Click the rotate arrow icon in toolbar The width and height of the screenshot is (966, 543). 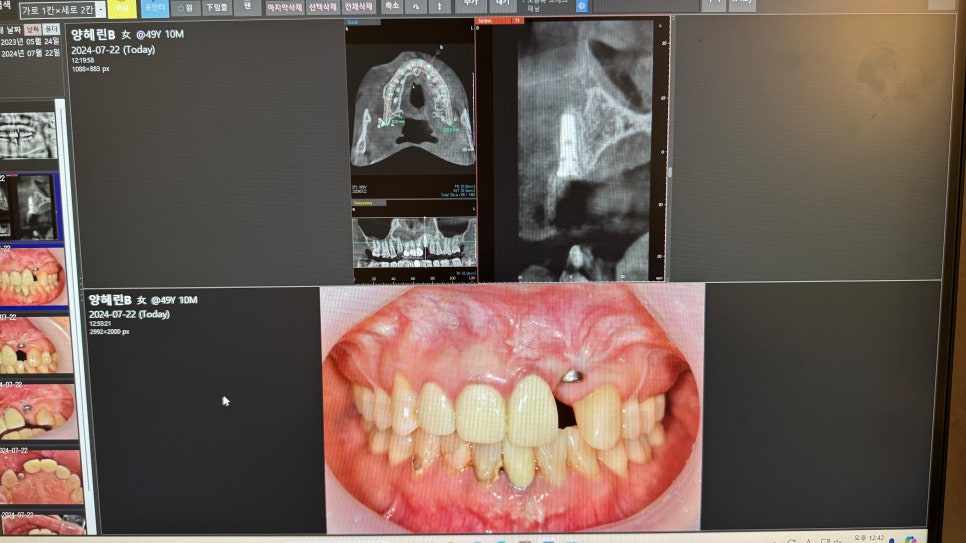(416, 6)
